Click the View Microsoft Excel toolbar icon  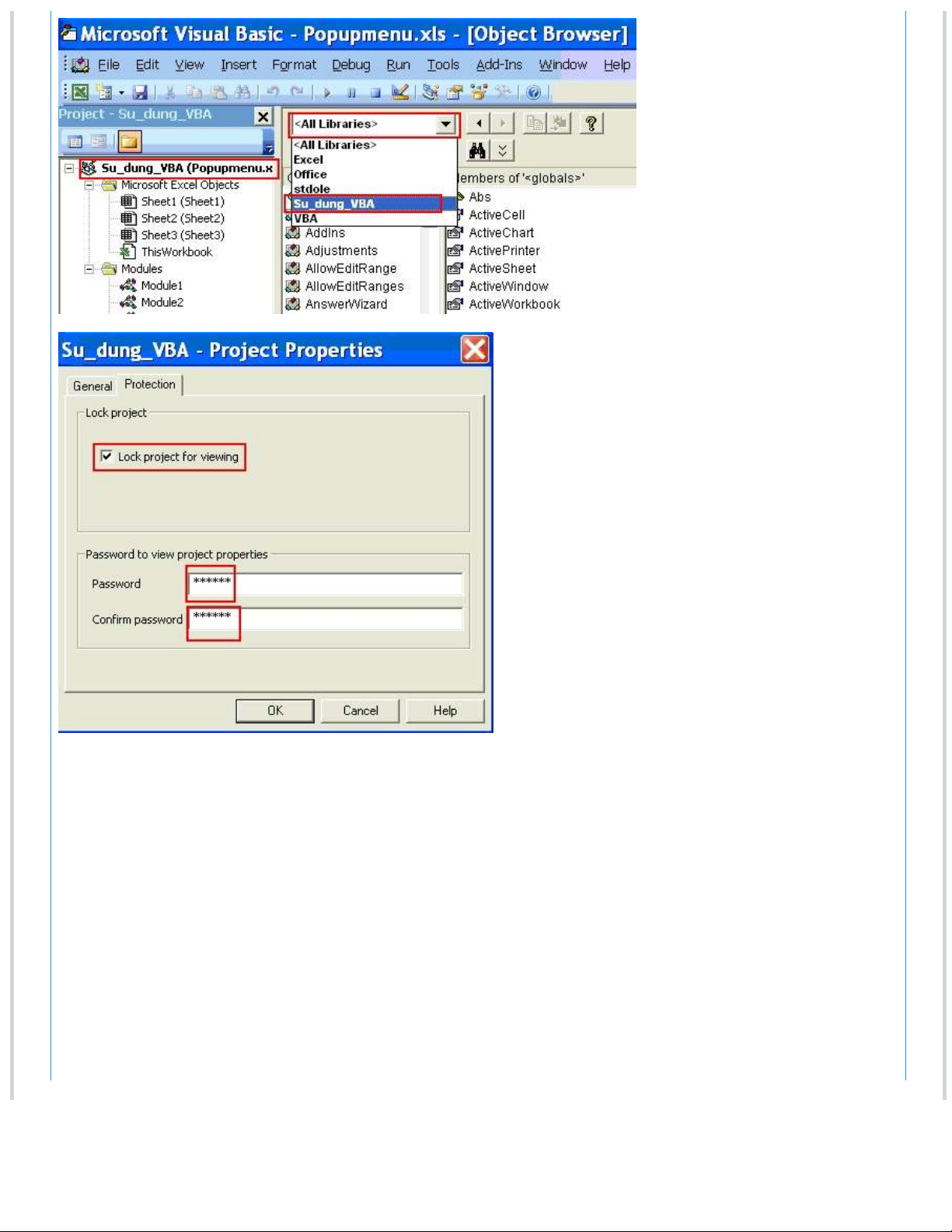click(x=80, y=92)
